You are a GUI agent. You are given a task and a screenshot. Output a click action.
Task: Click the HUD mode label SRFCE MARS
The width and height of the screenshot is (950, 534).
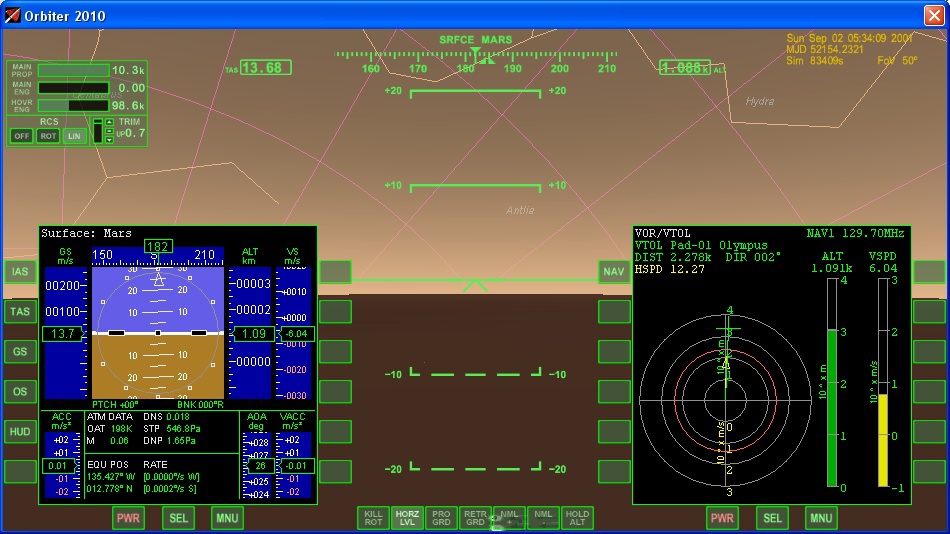(476, 40)
